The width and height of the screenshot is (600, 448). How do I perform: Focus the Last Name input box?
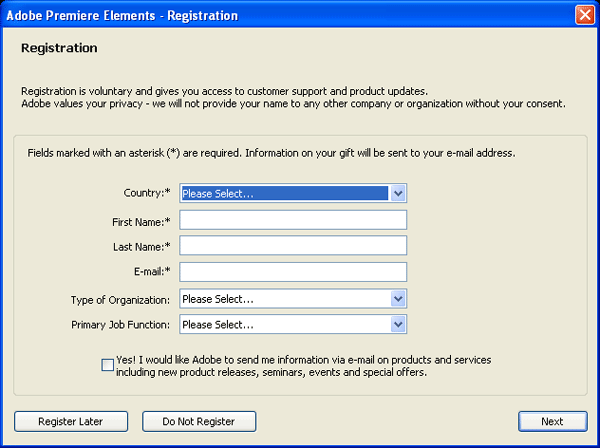(x=293, y=246)
